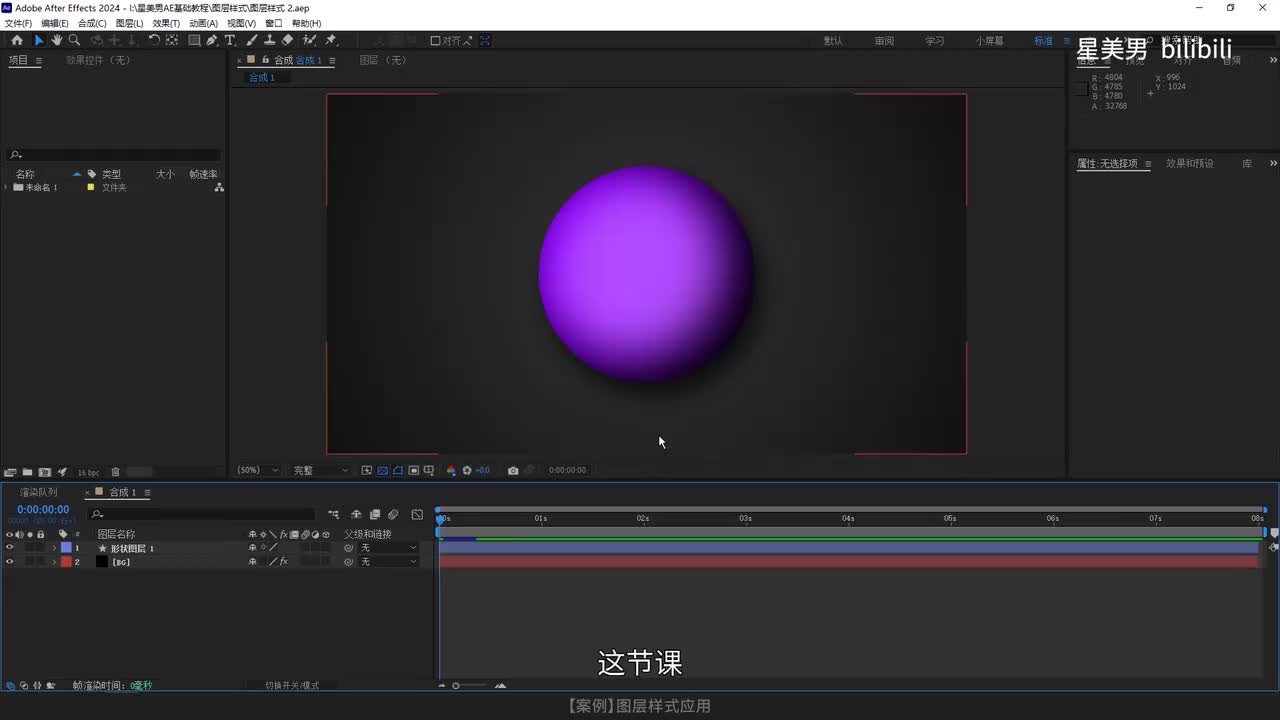Select the Selection arrow tool
The height and width of the screenshot is (720, 1280).
pos(39,40)
